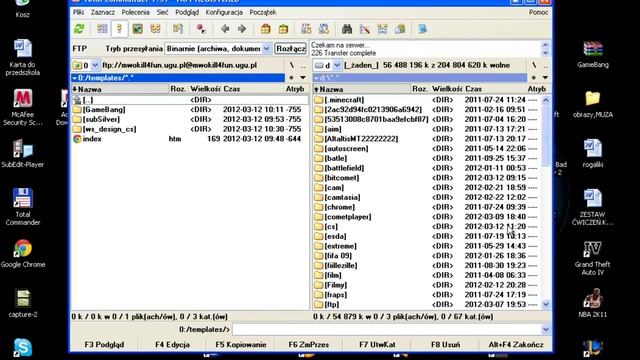Select the [GameBang] folder in left panel
640x360 pixels.
pyautogui.click(x=190, y=109)
